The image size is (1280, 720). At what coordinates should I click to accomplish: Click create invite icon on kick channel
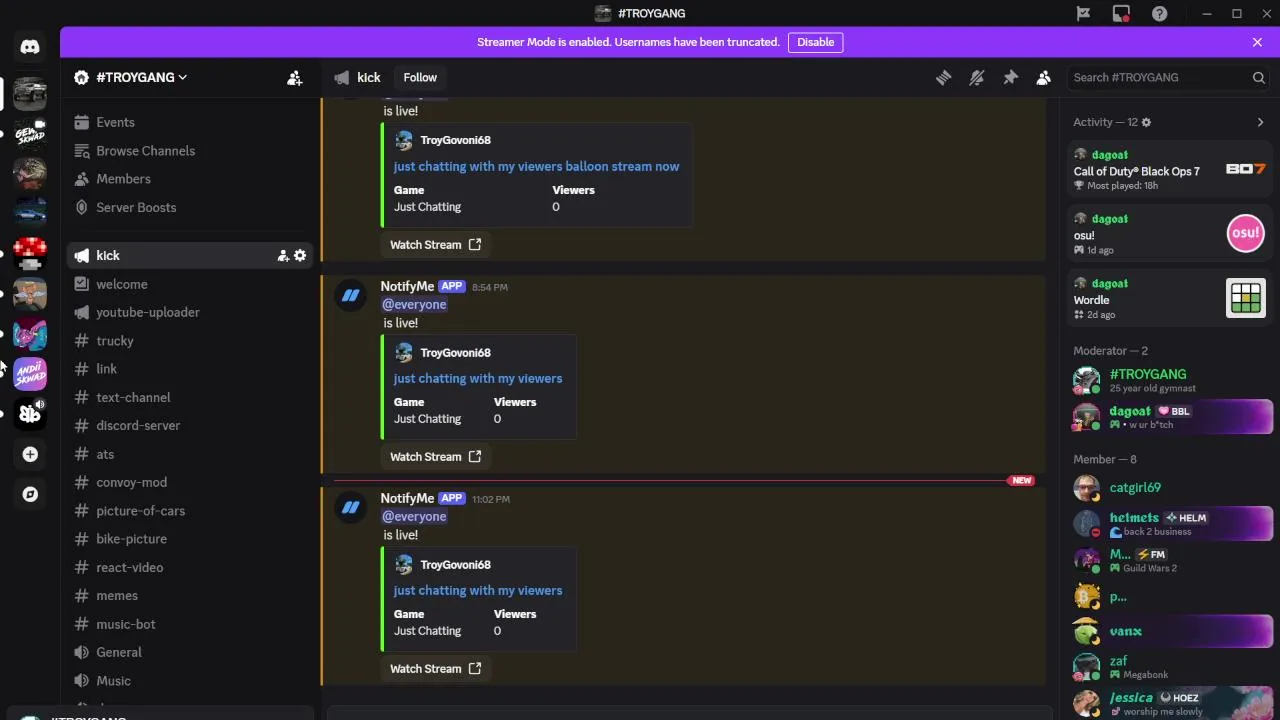(283, 255)
